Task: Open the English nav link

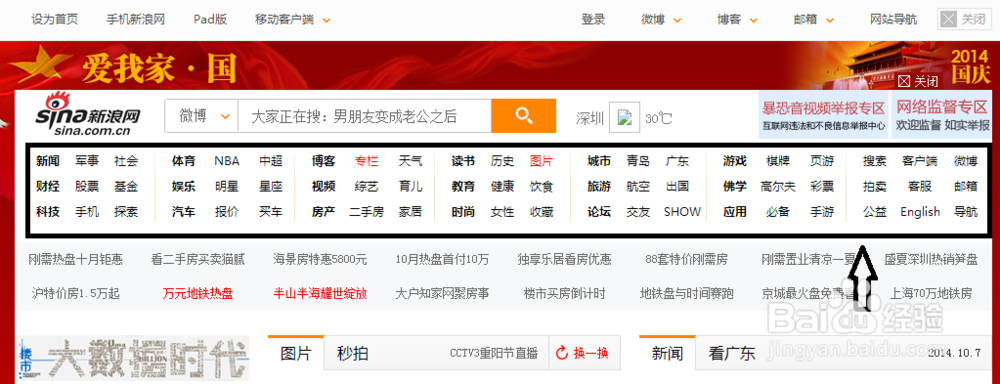Action: [x=920, y=211]
